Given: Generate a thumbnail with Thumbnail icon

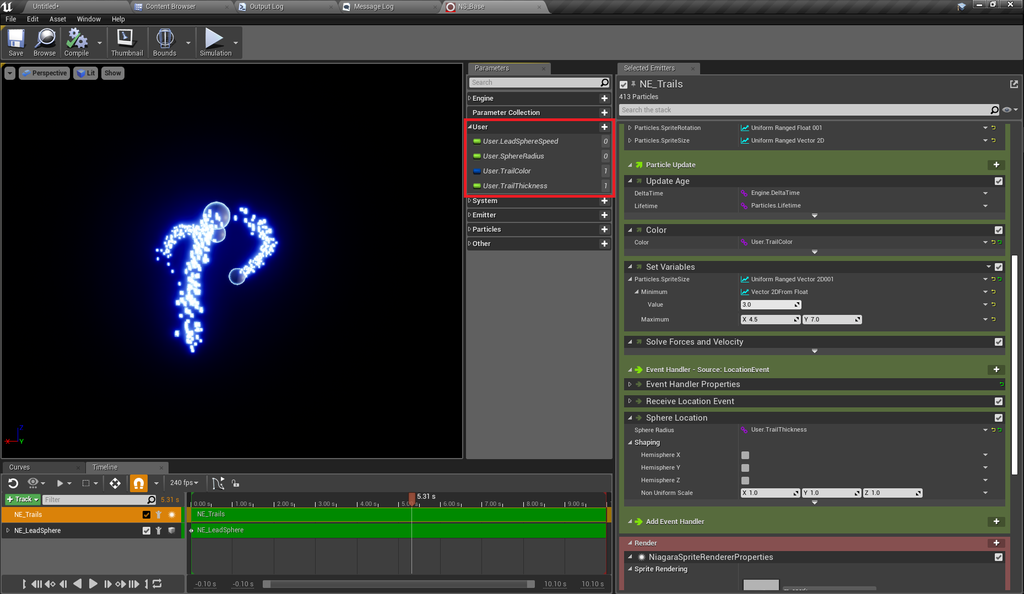Looking at the screenshot, I should click(127, 42).
